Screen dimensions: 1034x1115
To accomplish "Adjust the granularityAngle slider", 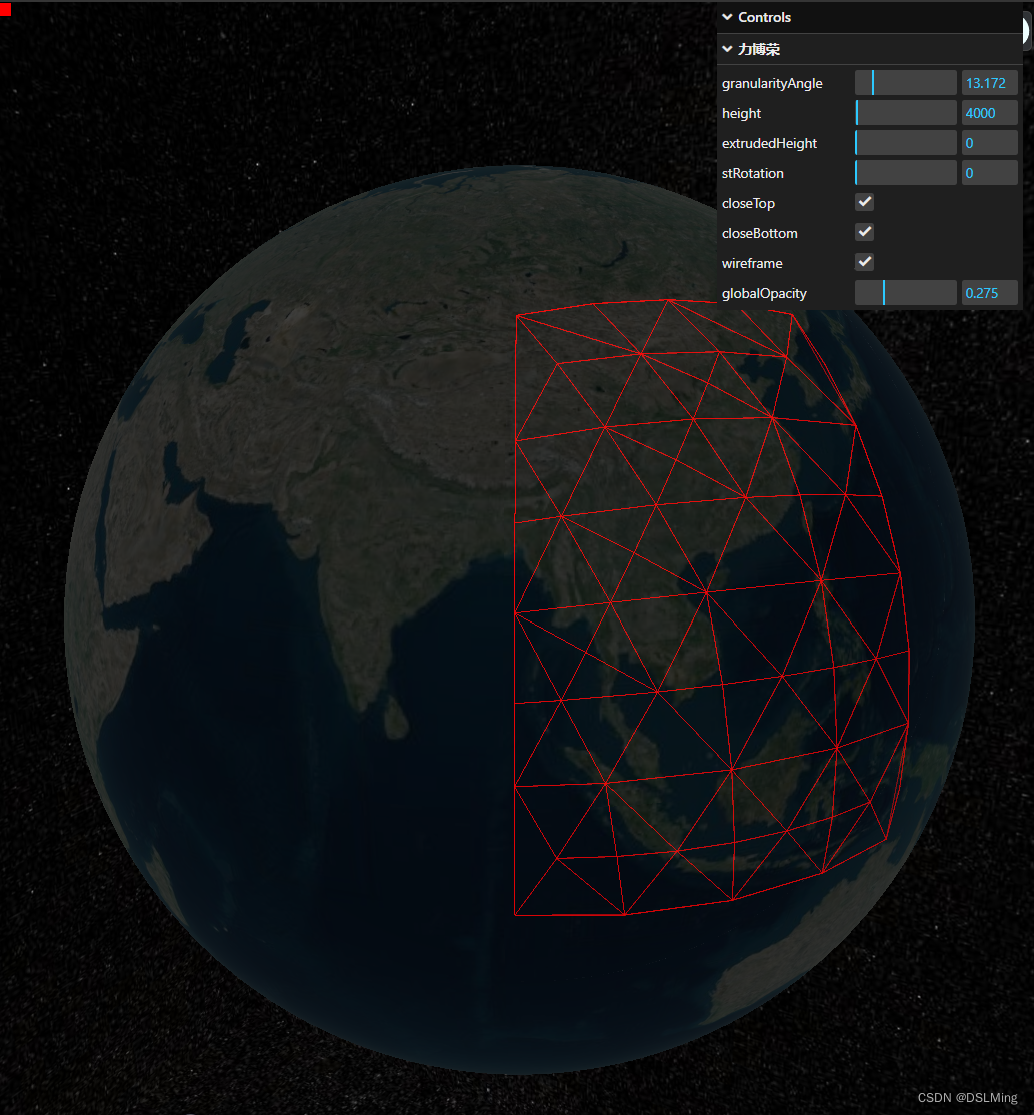I will click(x=905, y=83).
